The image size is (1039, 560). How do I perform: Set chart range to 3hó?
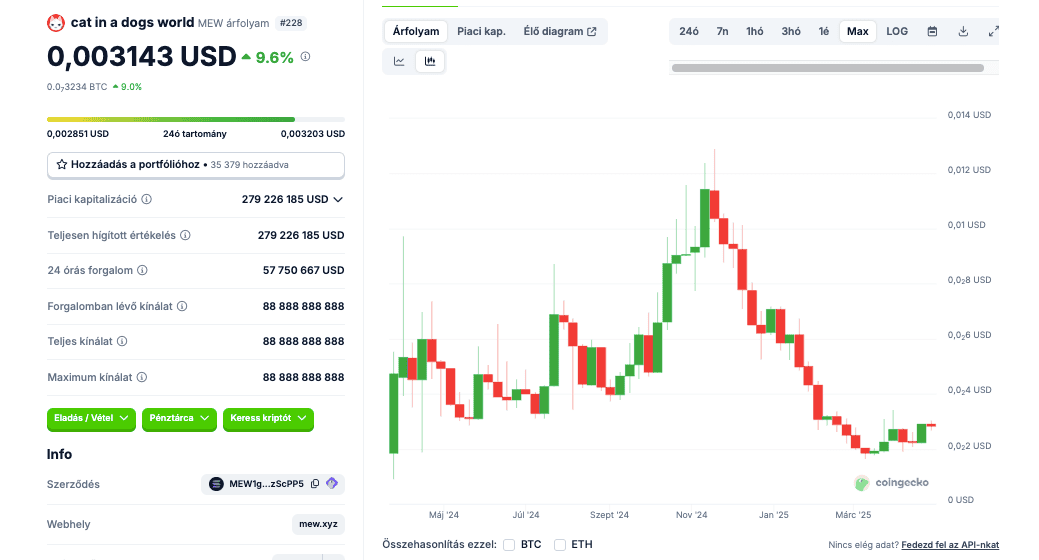tap(791, 31)
